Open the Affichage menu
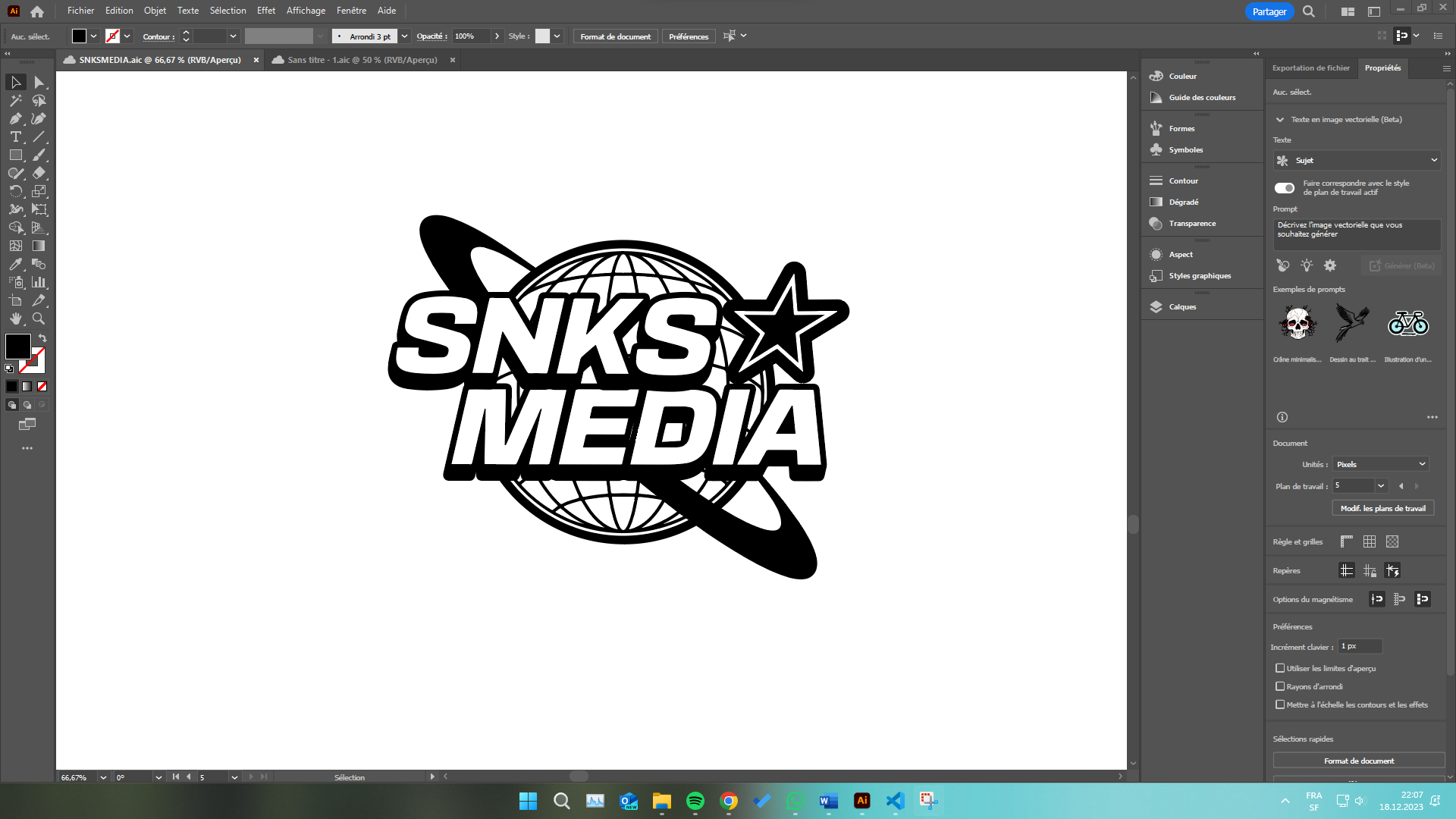Screen dimensions: 1456x819 click(306, 11)
